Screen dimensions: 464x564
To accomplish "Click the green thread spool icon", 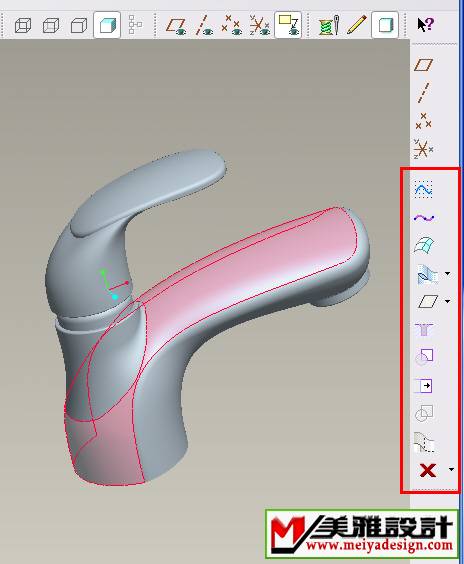I will tap(328, 25).
